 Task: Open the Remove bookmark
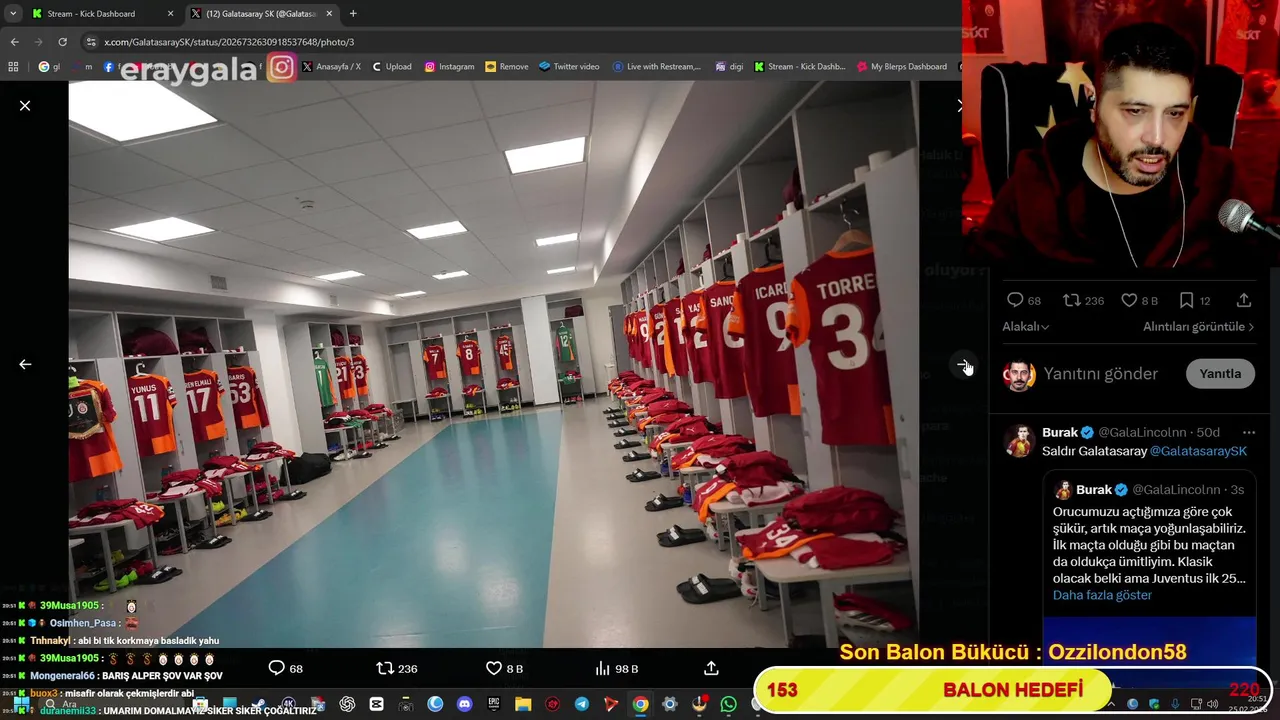[x=506, y=67]
